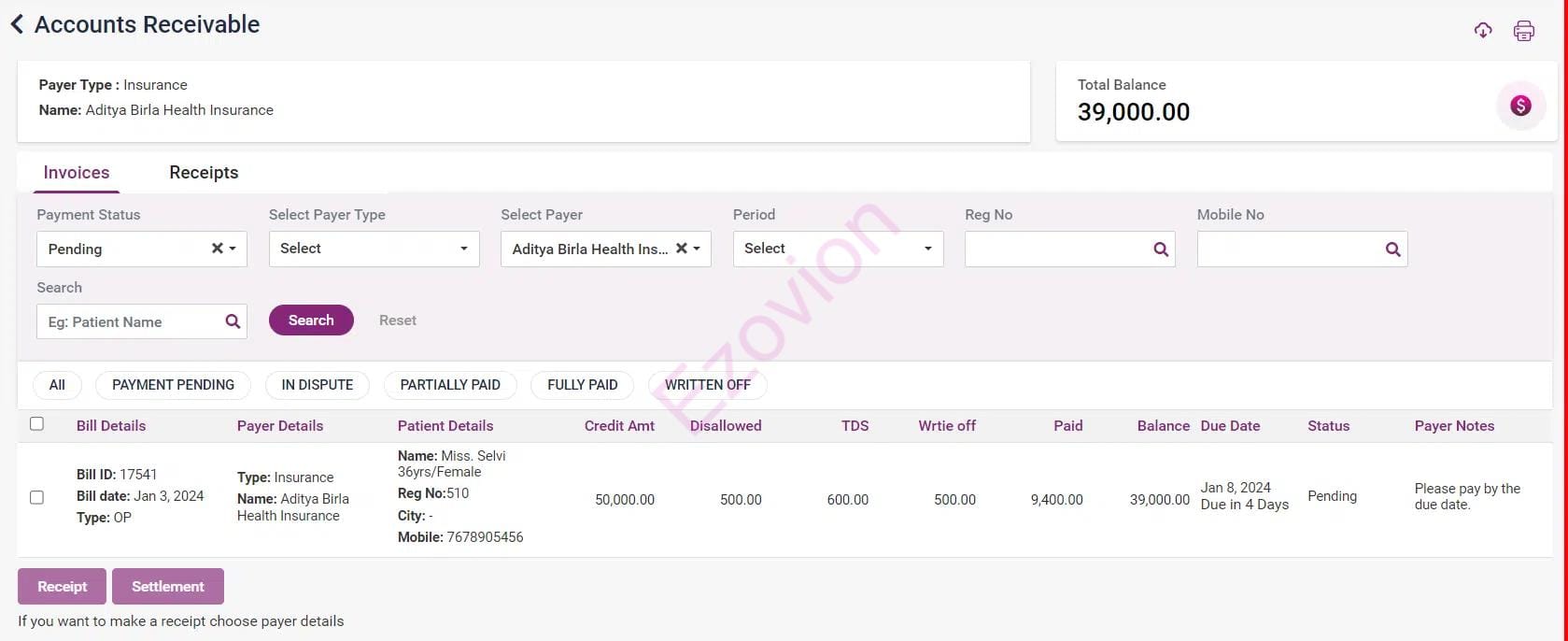This screenshot has height=641, width=1568.
Task: Click the Reset link
Action: pos(398,320)
